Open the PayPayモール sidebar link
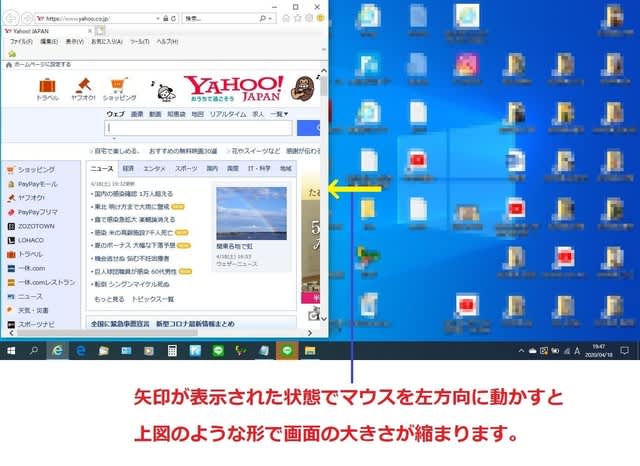Viewport: 640px width, 466px height. pos(37,184)
